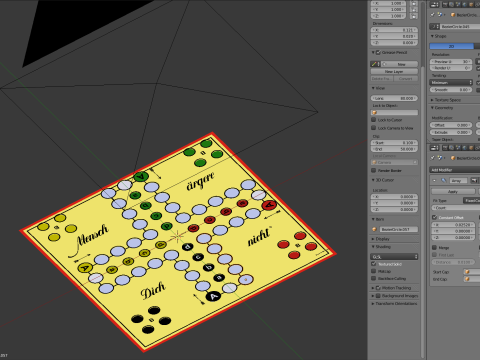Open Scene tab in modifier properties header
Viewport: 480px width, 360px height.
pyautogui.click(x=458, y=148)
